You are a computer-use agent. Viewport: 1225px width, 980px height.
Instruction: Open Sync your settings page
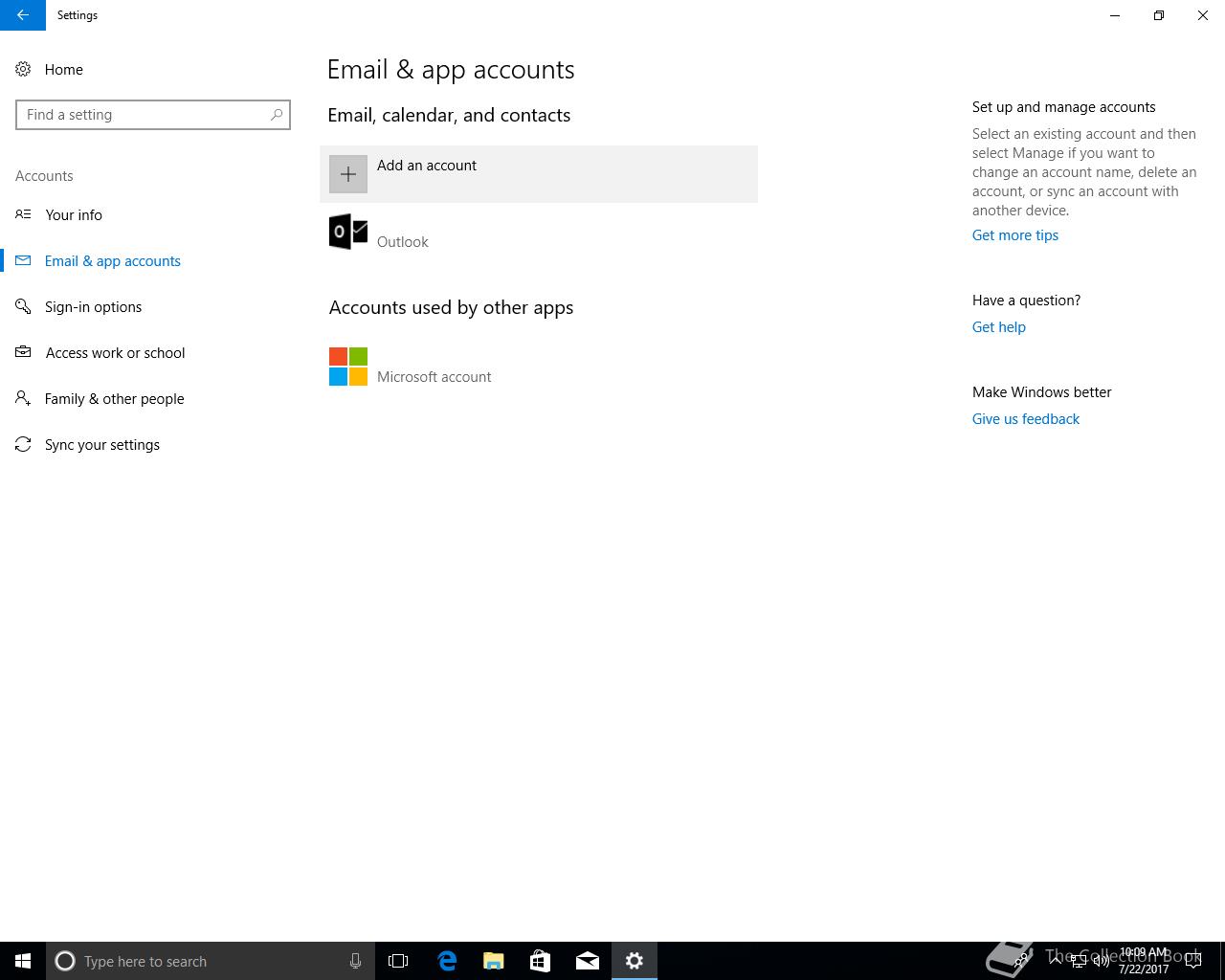101,445
